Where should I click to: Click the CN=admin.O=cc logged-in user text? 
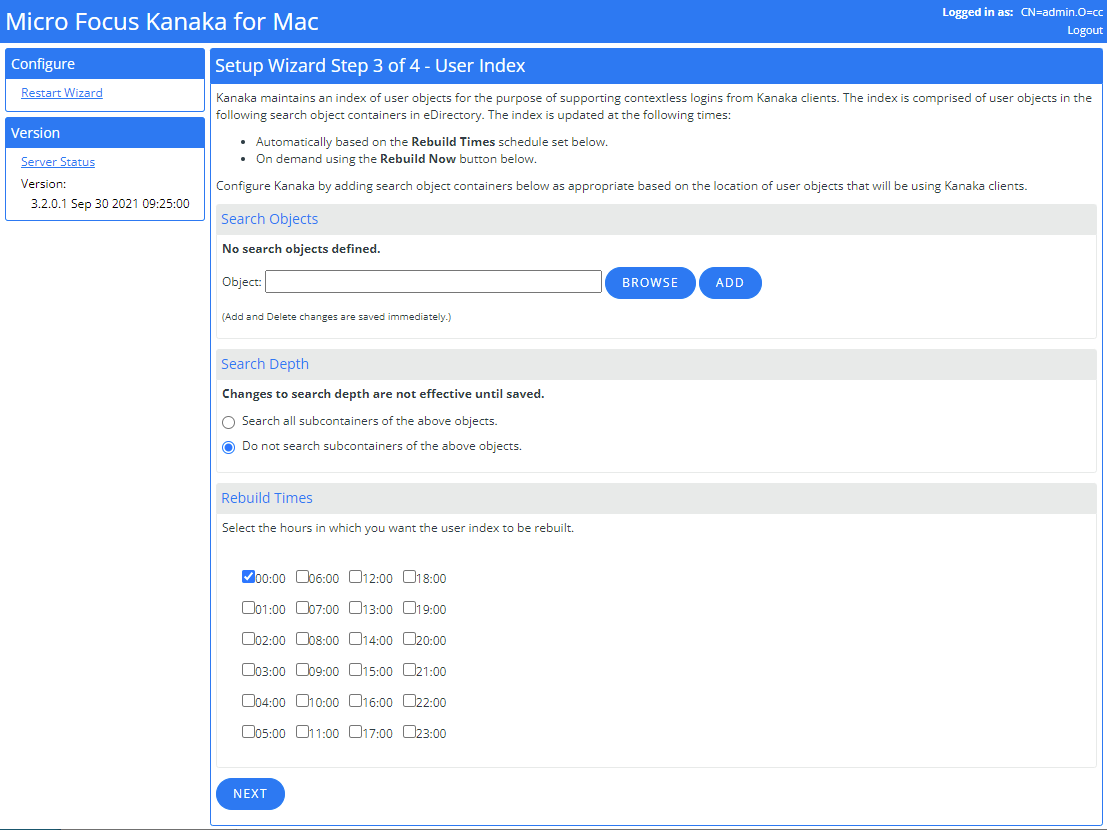point(1061,12)
